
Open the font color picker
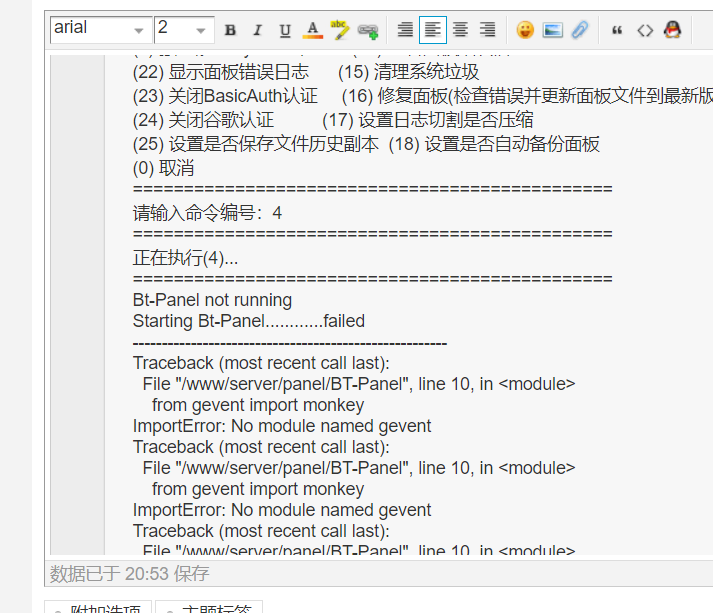[x=313, y=30]
